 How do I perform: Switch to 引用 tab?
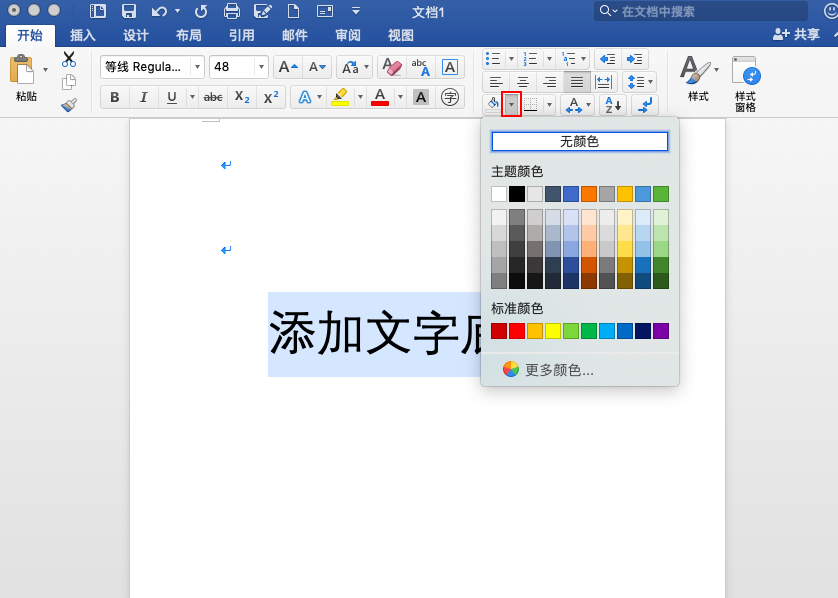pos(242,35)
